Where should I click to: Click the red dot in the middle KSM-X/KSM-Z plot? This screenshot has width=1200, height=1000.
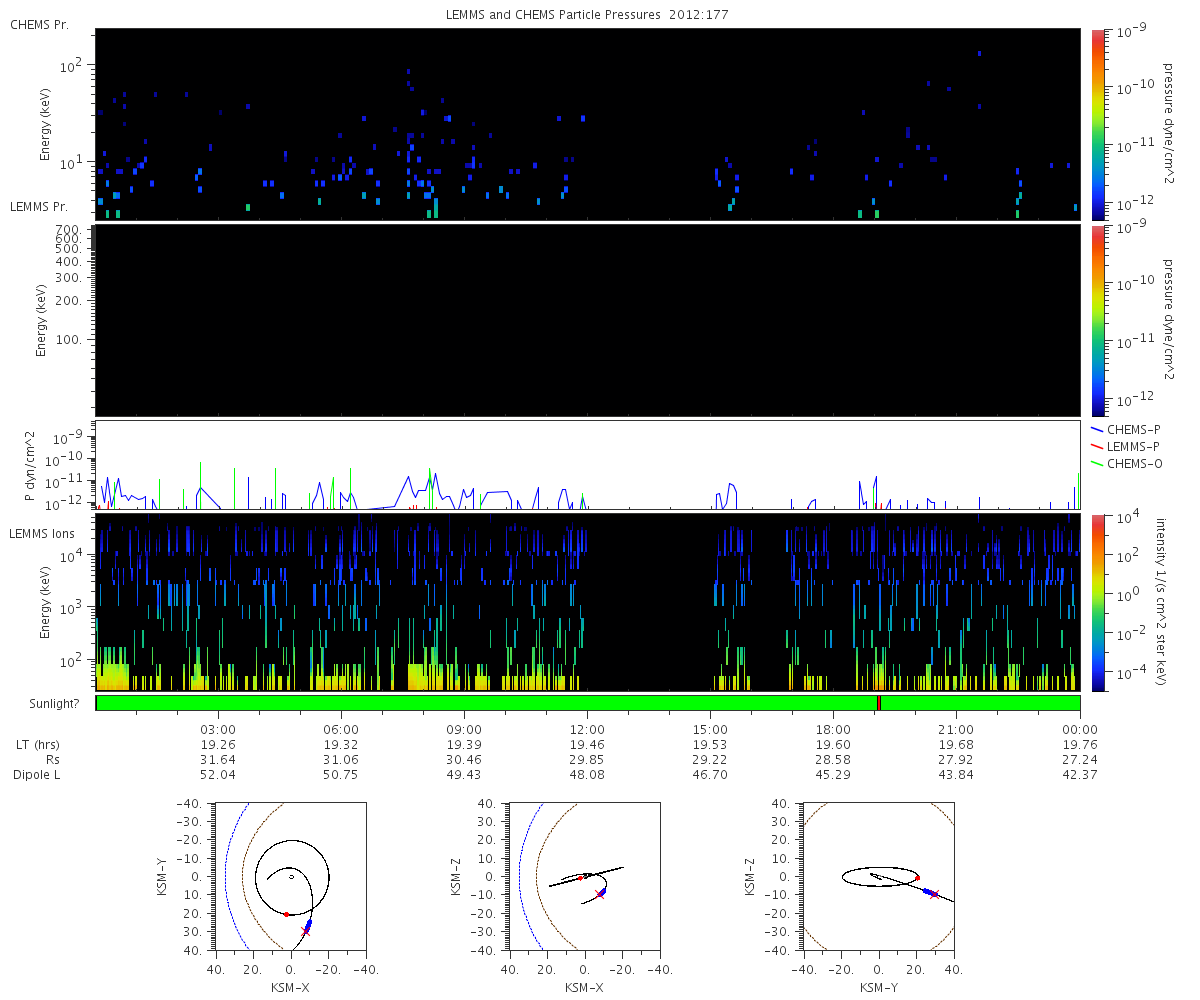pyautogui.click(x=580, y=878)
